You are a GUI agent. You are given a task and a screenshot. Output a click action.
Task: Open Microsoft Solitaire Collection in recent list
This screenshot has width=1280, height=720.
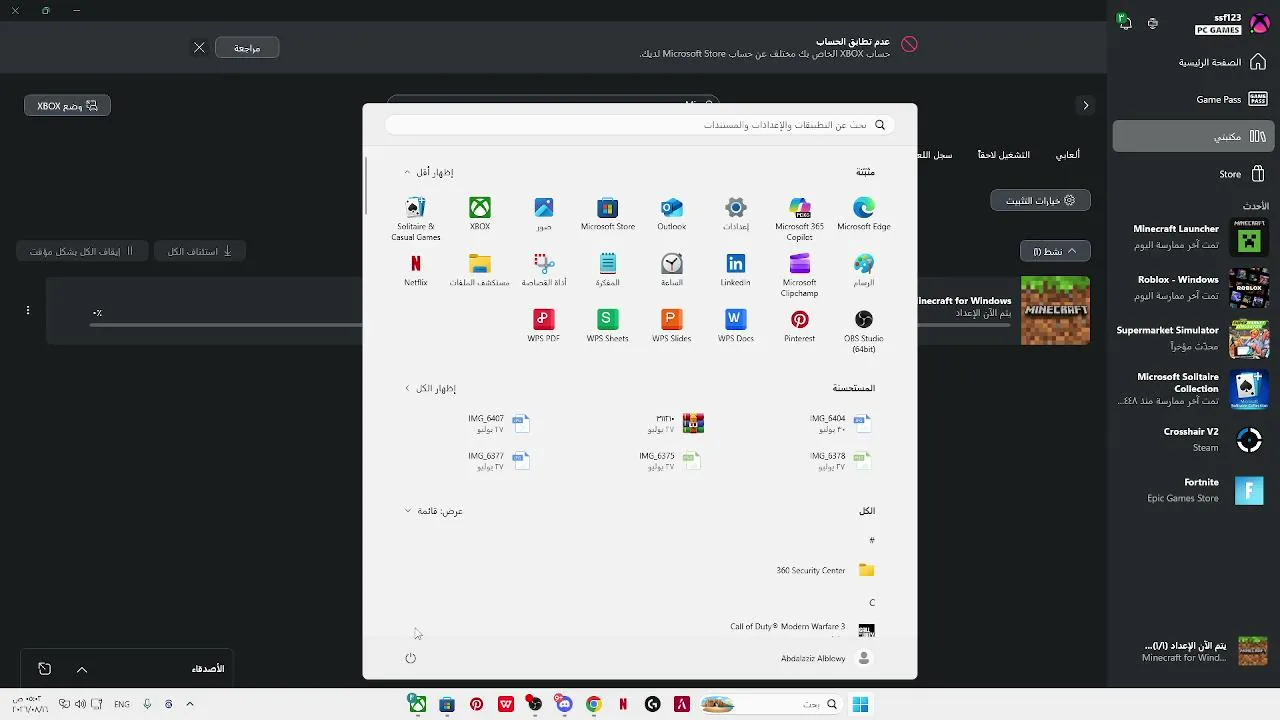(1193, 389)
